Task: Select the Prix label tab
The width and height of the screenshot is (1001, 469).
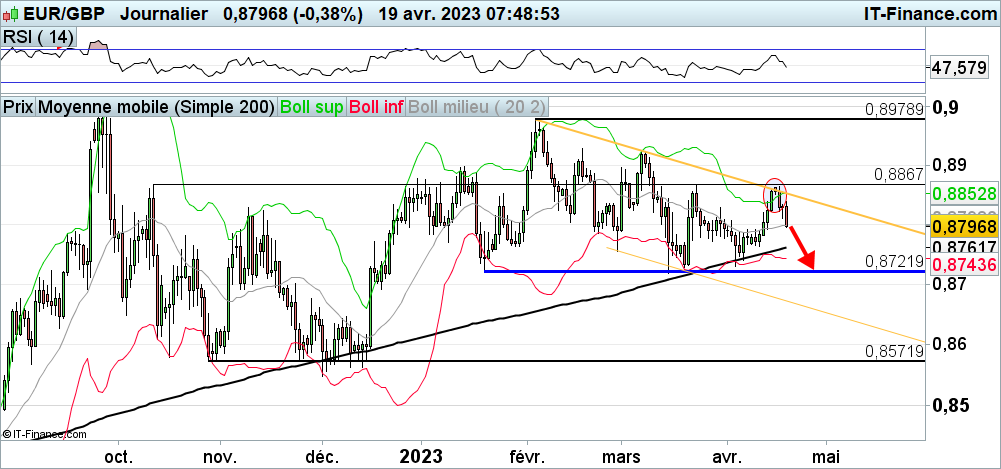Action: pyautogui.click(x=18, y=106)
